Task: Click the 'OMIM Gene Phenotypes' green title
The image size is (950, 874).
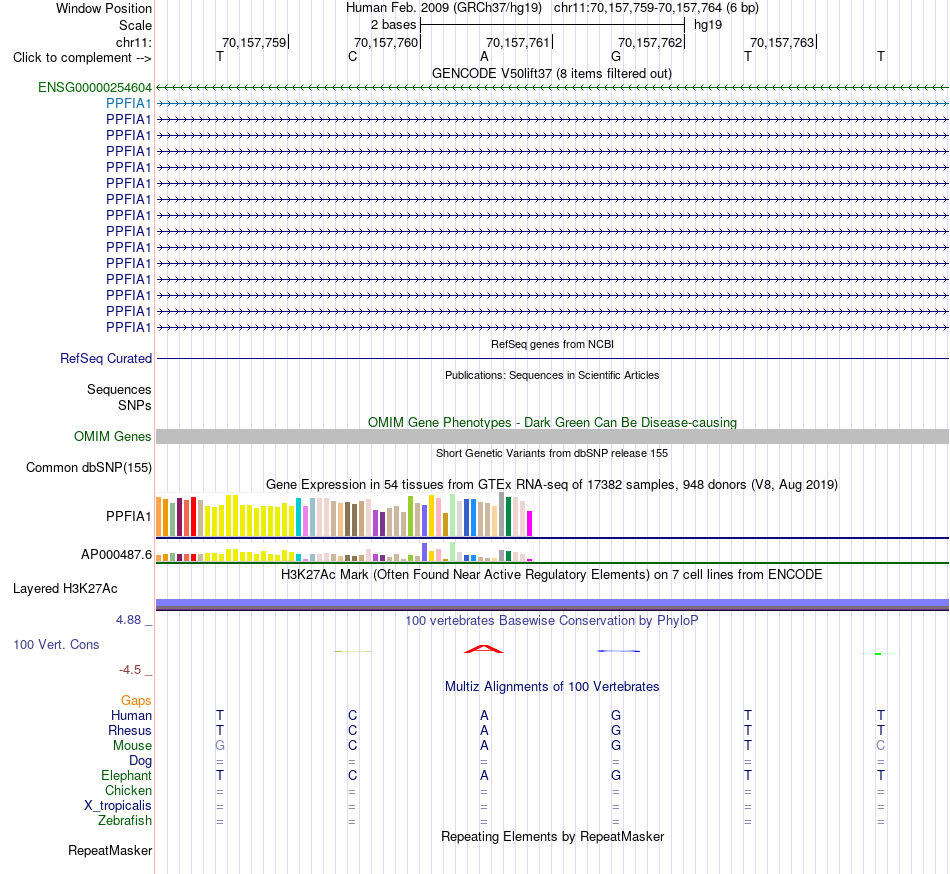Action: coord(552,422)
